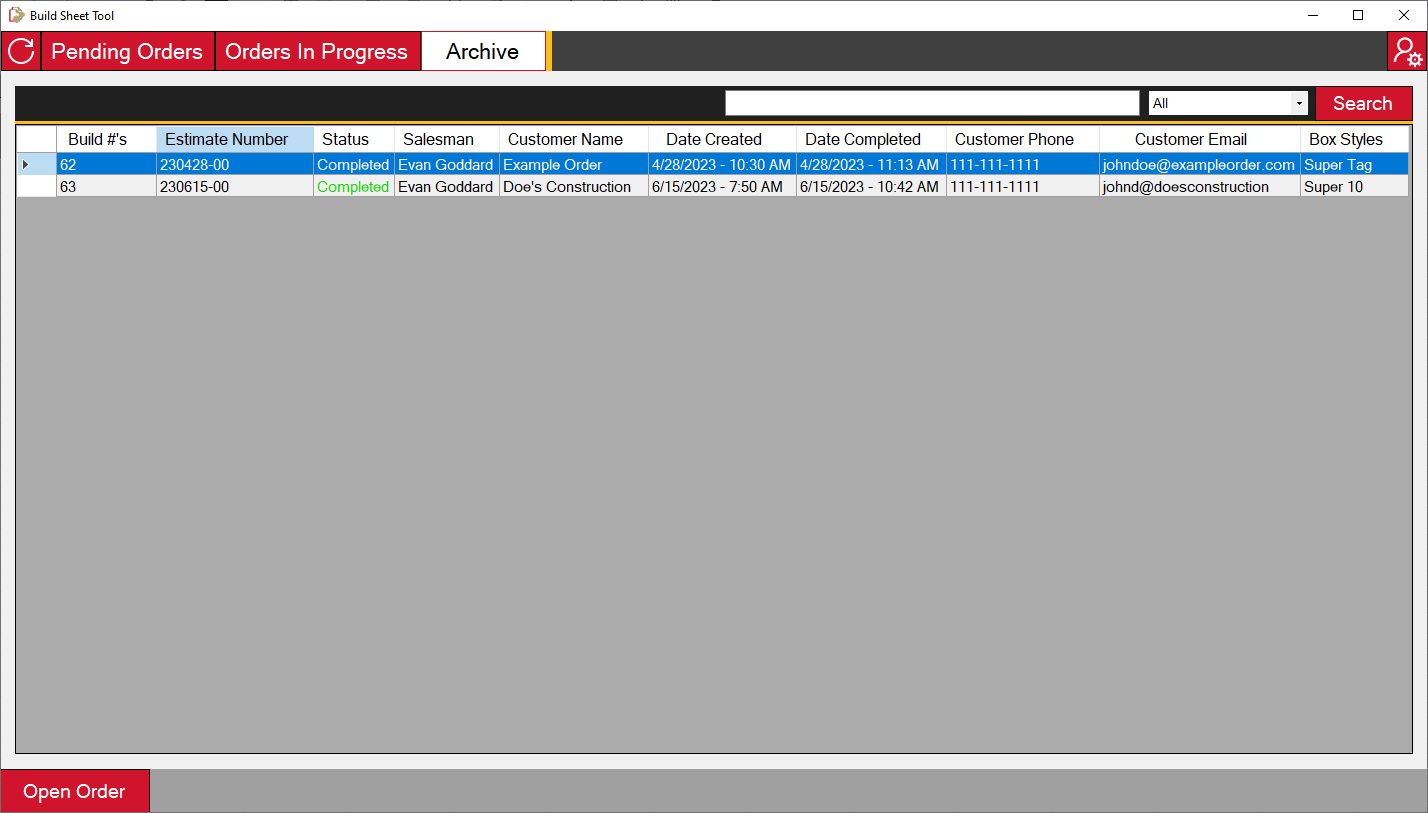Switch to the Pending Orders tab
This screenshot has height=813, width=1428.
point(127,52)
